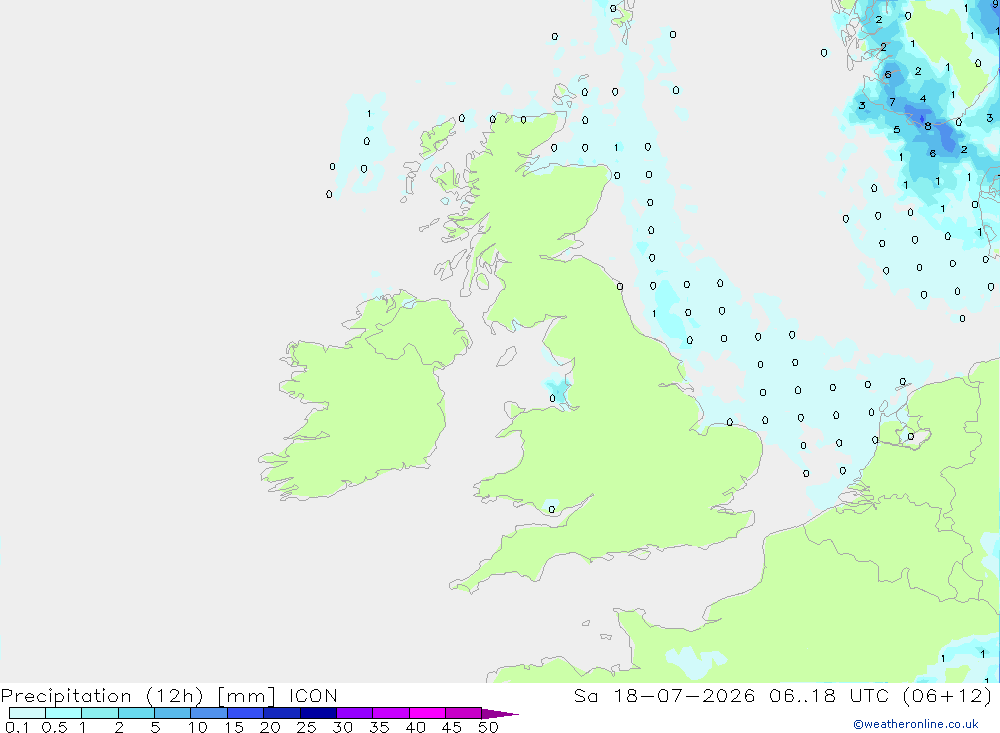Click the '30' legend scale label
Screen dimensions: 1000x733
[x=343, y=727]
